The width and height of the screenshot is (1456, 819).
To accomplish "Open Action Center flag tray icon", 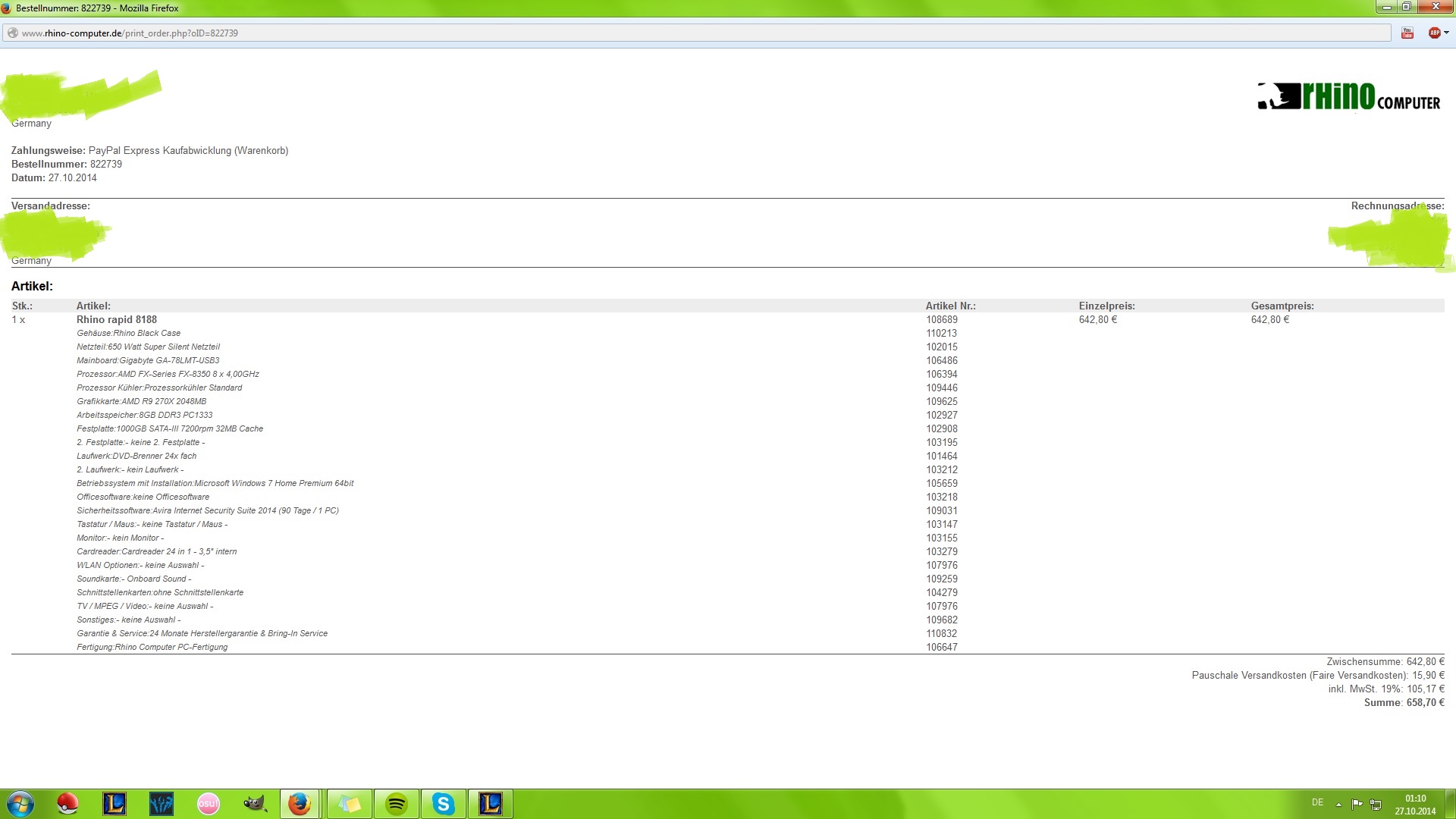I will pyautogui.click(x=1357, y=804).
